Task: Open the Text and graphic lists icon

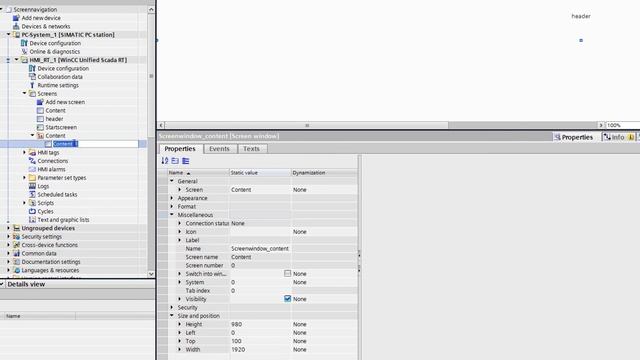Action: [32, 220]
